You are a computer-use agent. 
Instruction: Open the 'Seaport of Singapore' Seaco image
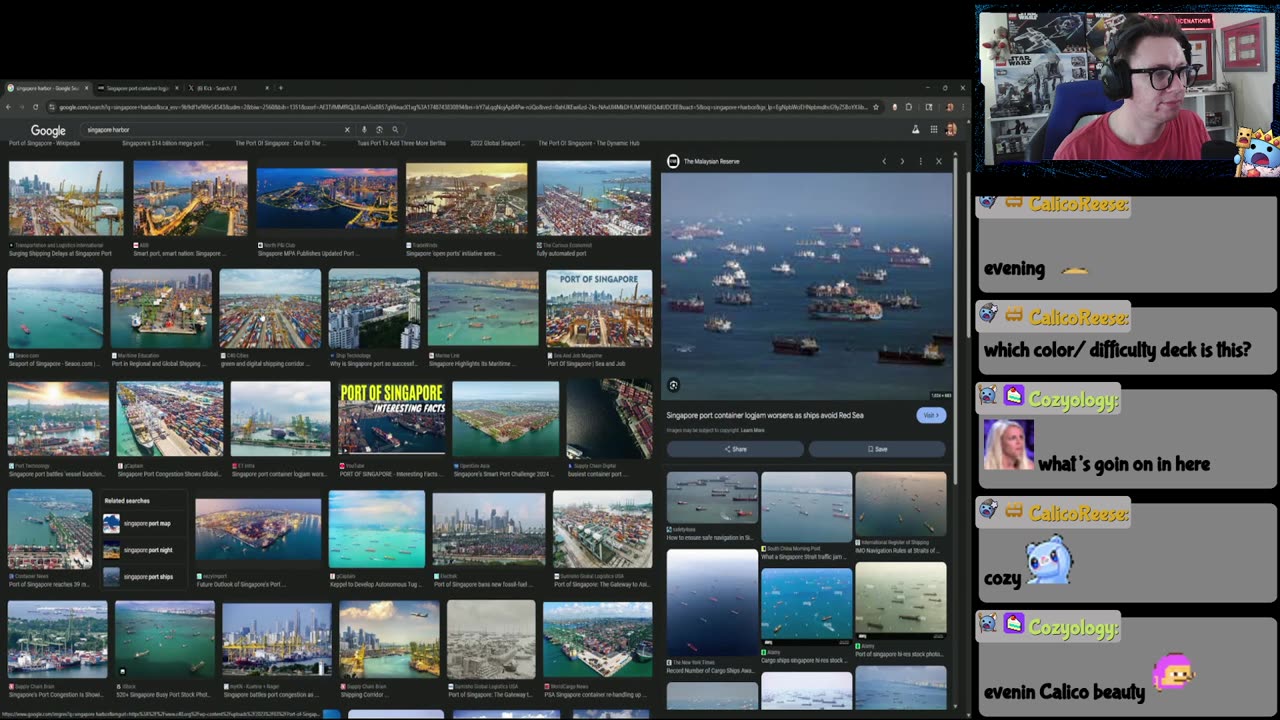pos(55,309)
